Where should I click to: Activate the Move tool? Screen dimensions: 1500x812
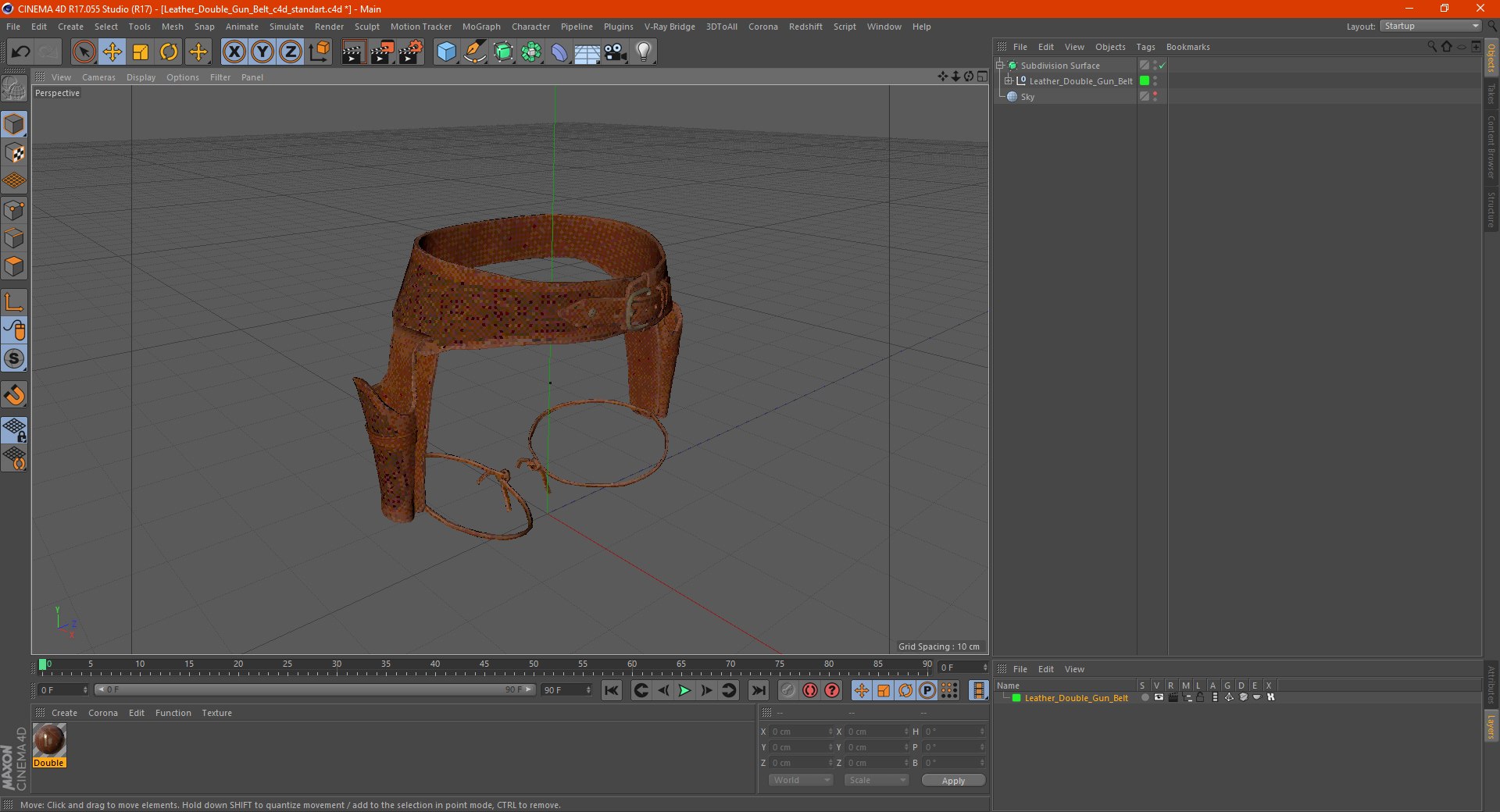[112, 52]
